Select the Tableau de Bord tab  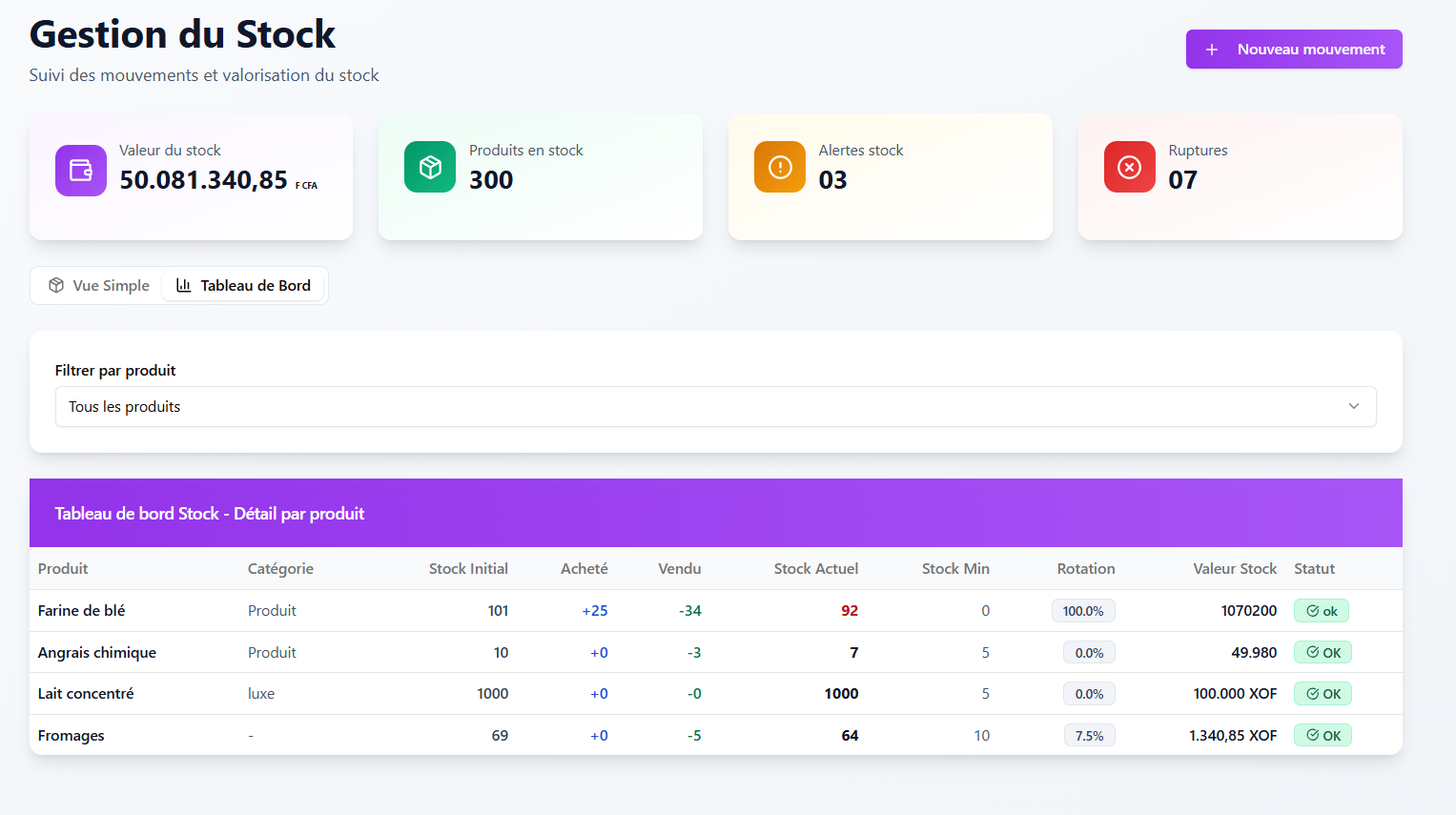[x=244, y=285]
